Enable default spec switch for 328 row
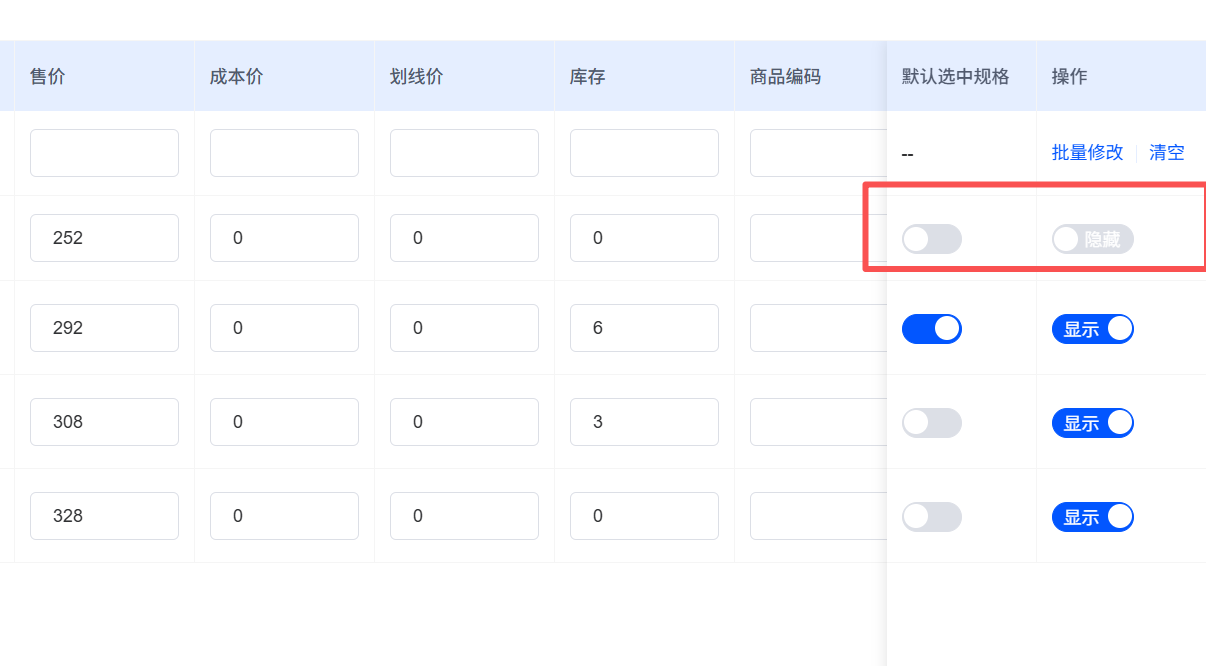 [931, 517]
